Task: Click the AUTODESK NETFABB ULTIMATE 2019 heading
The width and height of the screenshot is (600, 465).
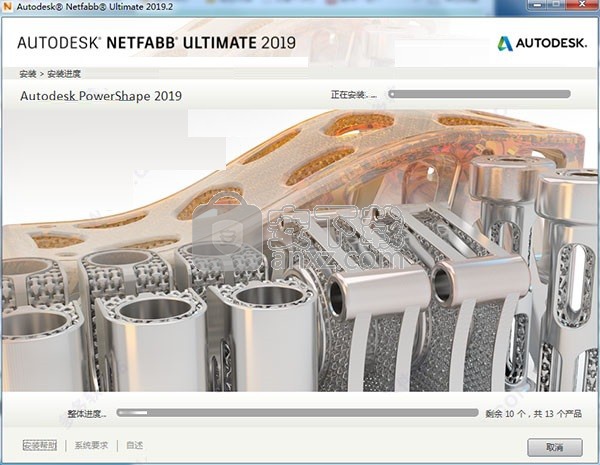Action: (x=157, y=42)
